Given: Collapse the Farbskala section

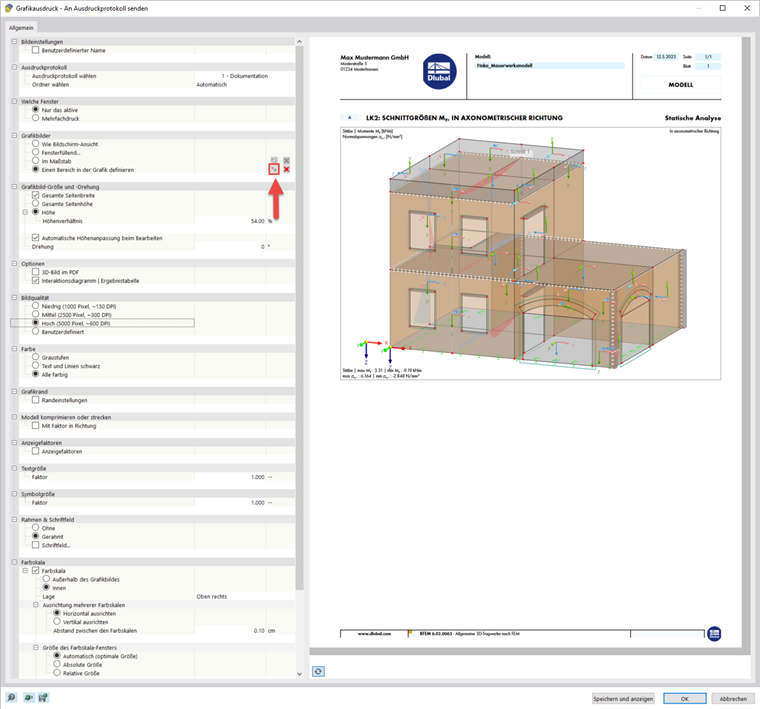Looking at the screenshot, I should click(15, 562).
